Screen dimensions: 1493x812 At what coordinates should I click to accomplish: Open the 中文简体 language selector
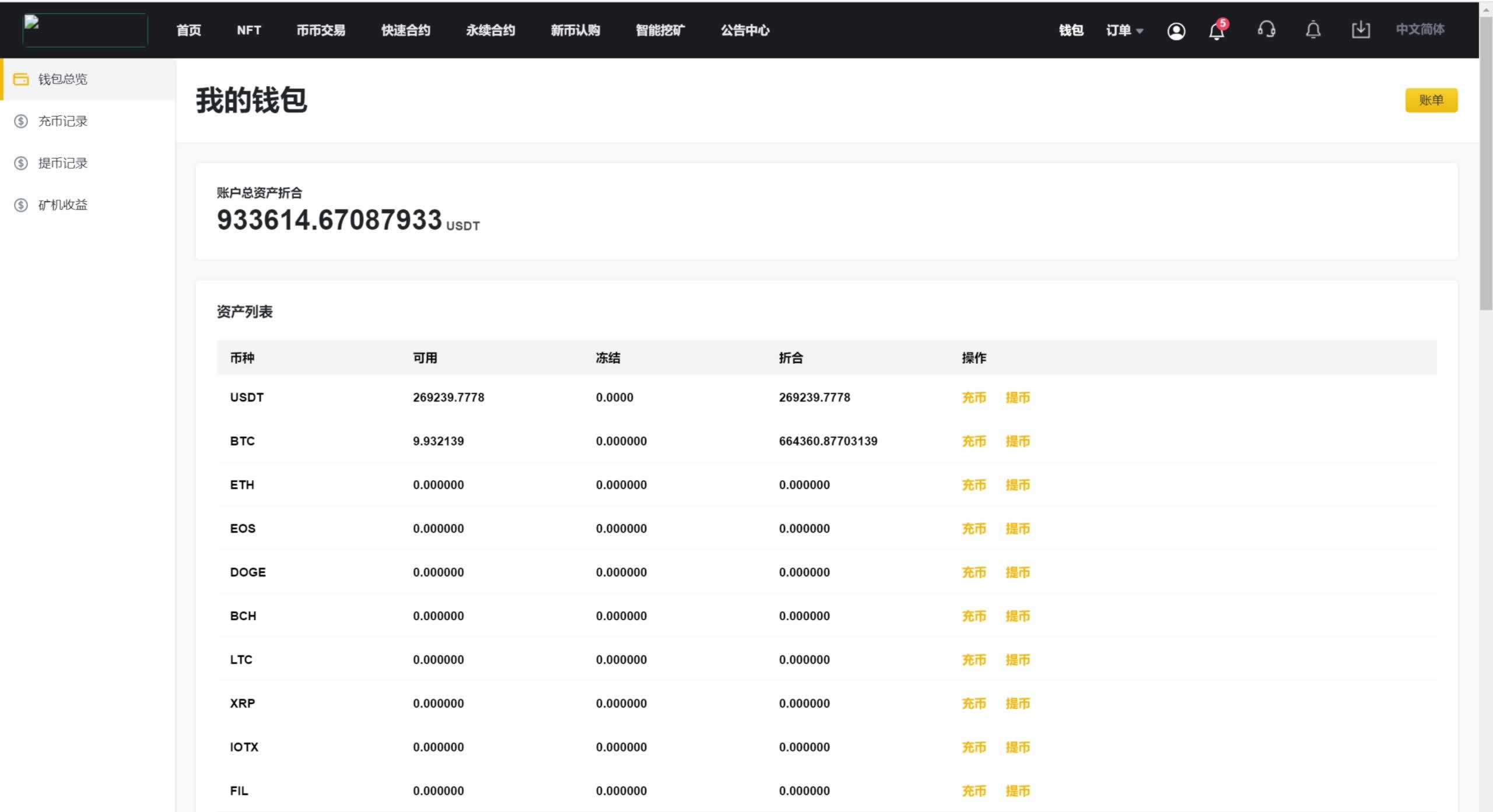pyautogui.click(x=1420, y=30)
